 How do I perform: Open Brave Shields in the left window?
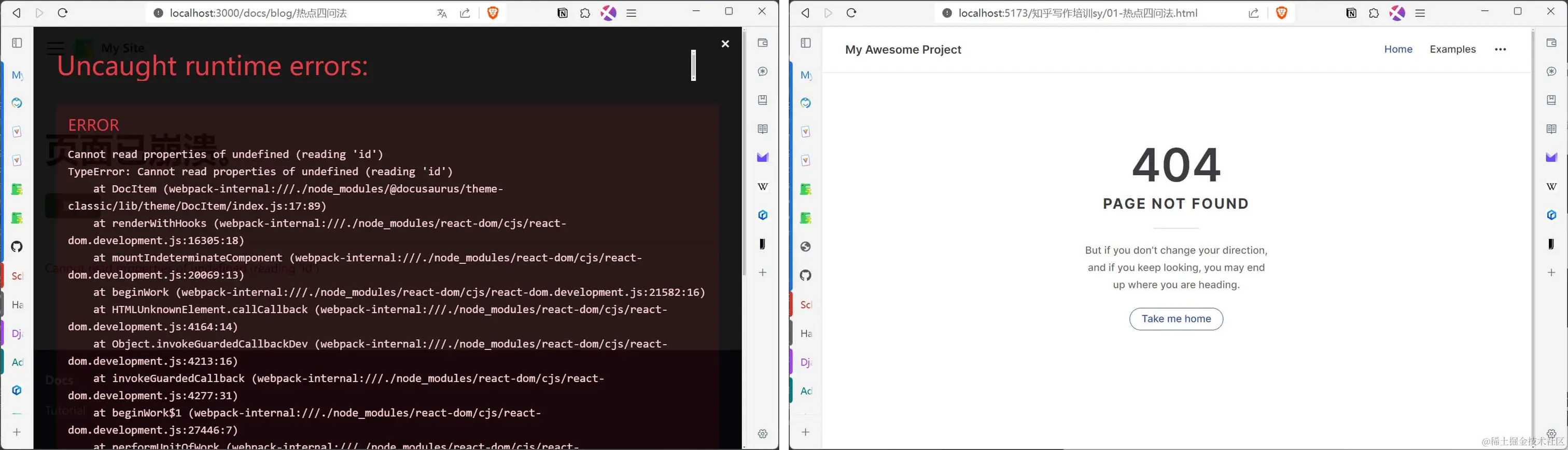493,13
